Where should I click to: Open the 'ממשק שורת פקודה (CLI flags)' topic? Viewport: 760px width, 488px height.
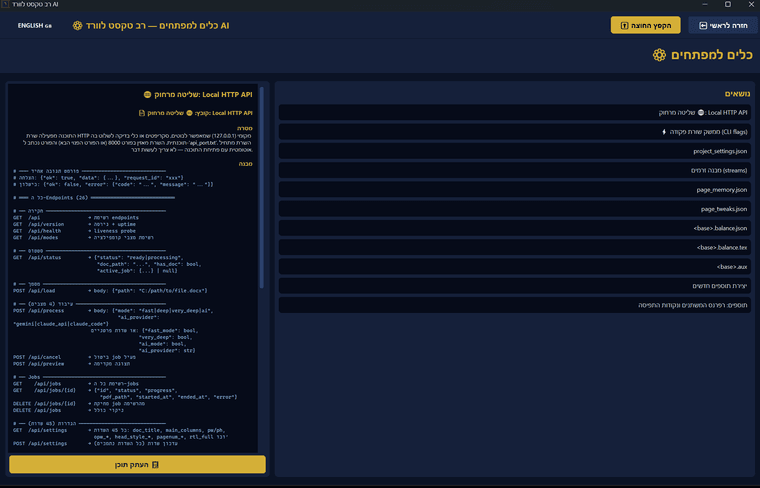click(514, 132)
